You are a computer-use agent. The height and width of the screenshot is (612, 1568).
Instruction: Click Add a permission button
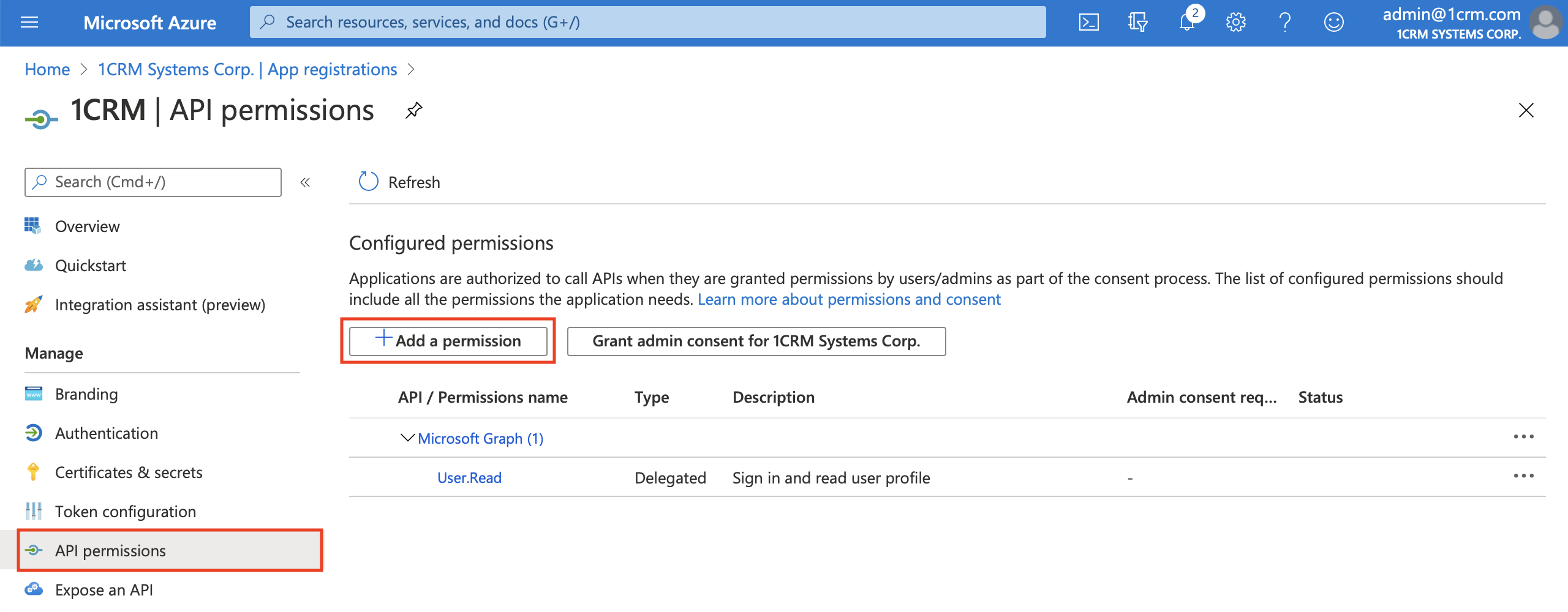(x=448, y=341)
